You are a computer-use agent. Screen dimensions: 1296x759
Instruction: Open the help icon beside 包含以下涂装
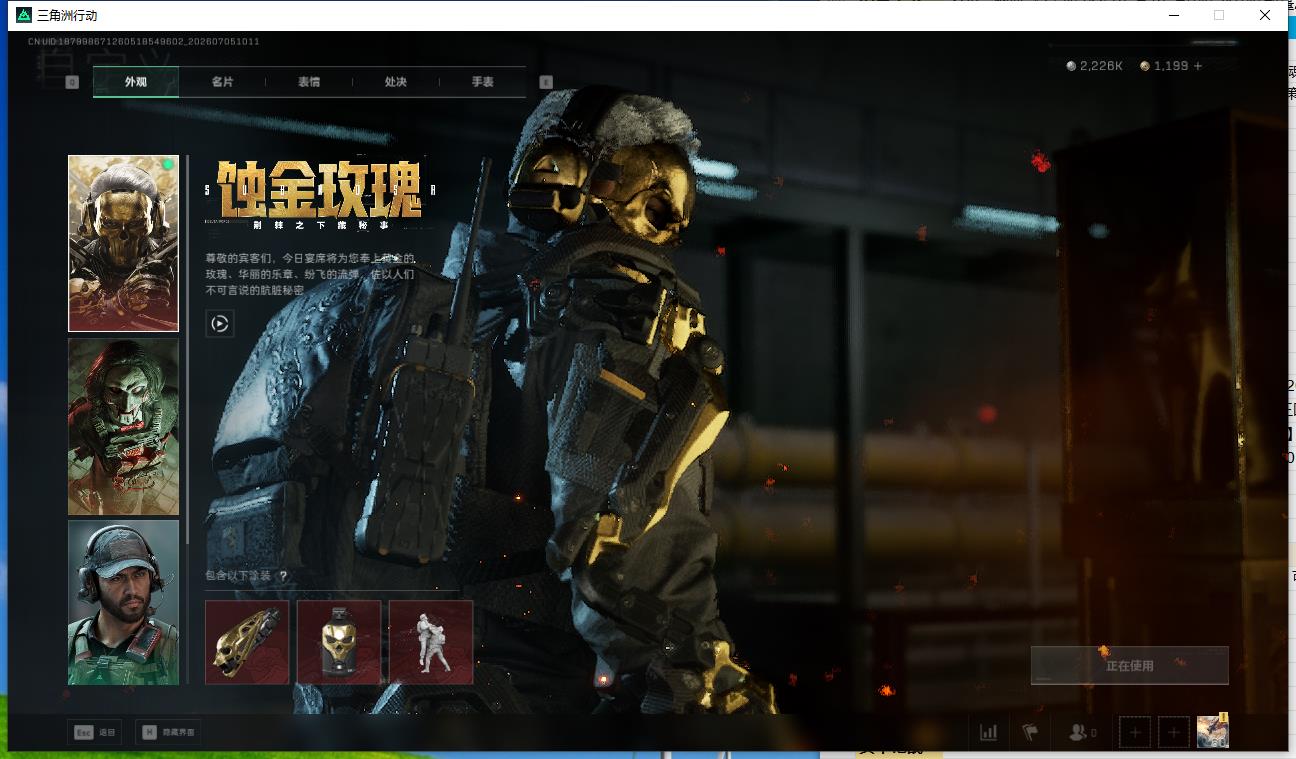[283, 576]
